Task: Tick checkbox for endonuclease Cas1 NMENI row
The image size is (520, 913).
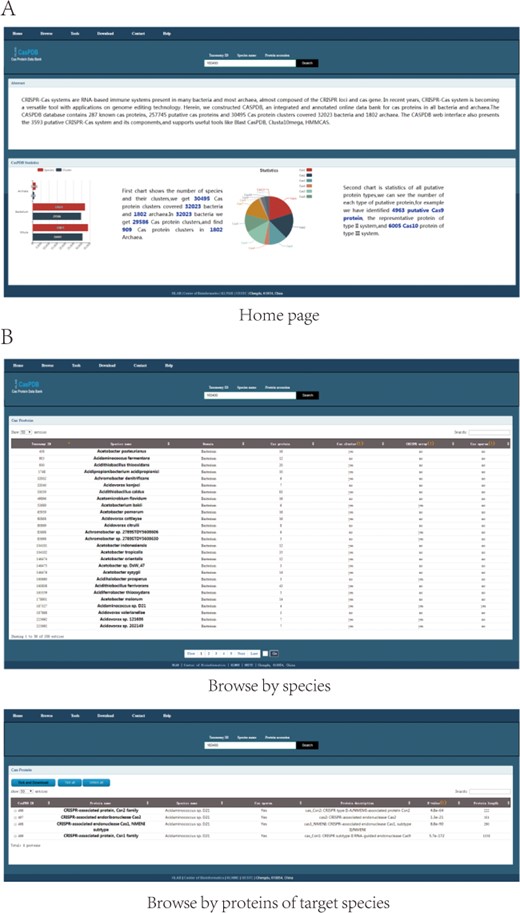Action: click(14, 824)
